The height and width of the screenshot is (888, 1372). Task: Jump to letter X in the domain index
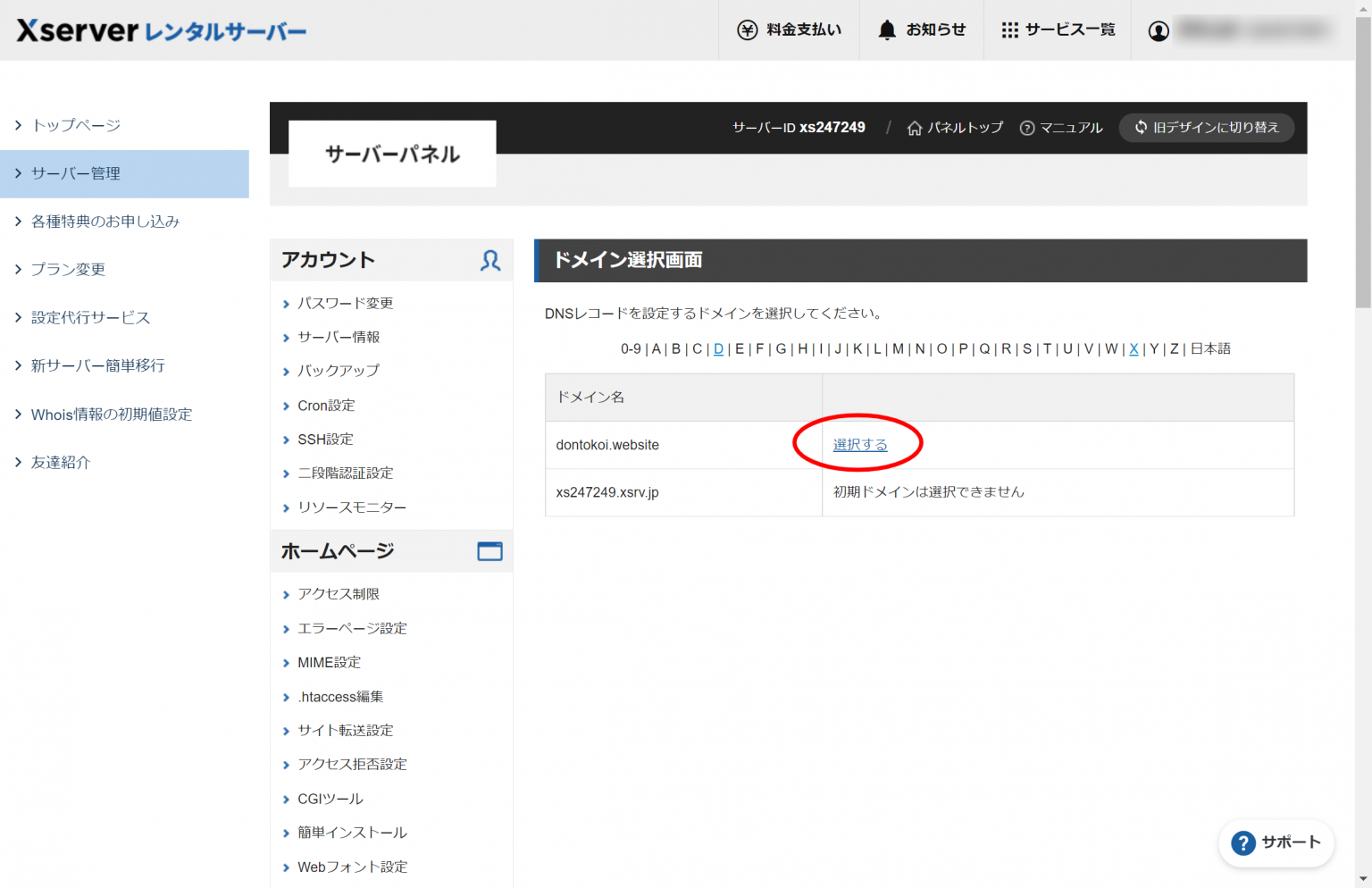pyautogui.click(x=1134, y=348)
